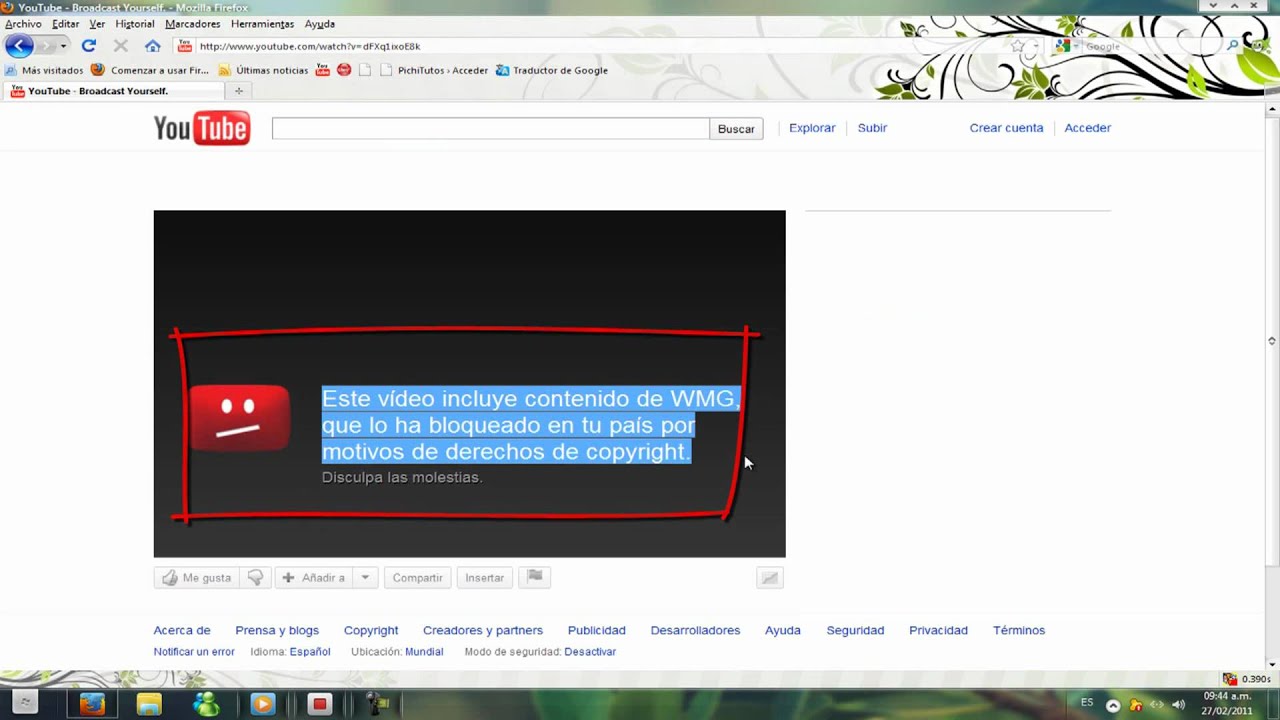Click the thumbs-down dislike icon
This screenshot has height=720, width=1280.
pyautogui.click(x=255, y=578)
